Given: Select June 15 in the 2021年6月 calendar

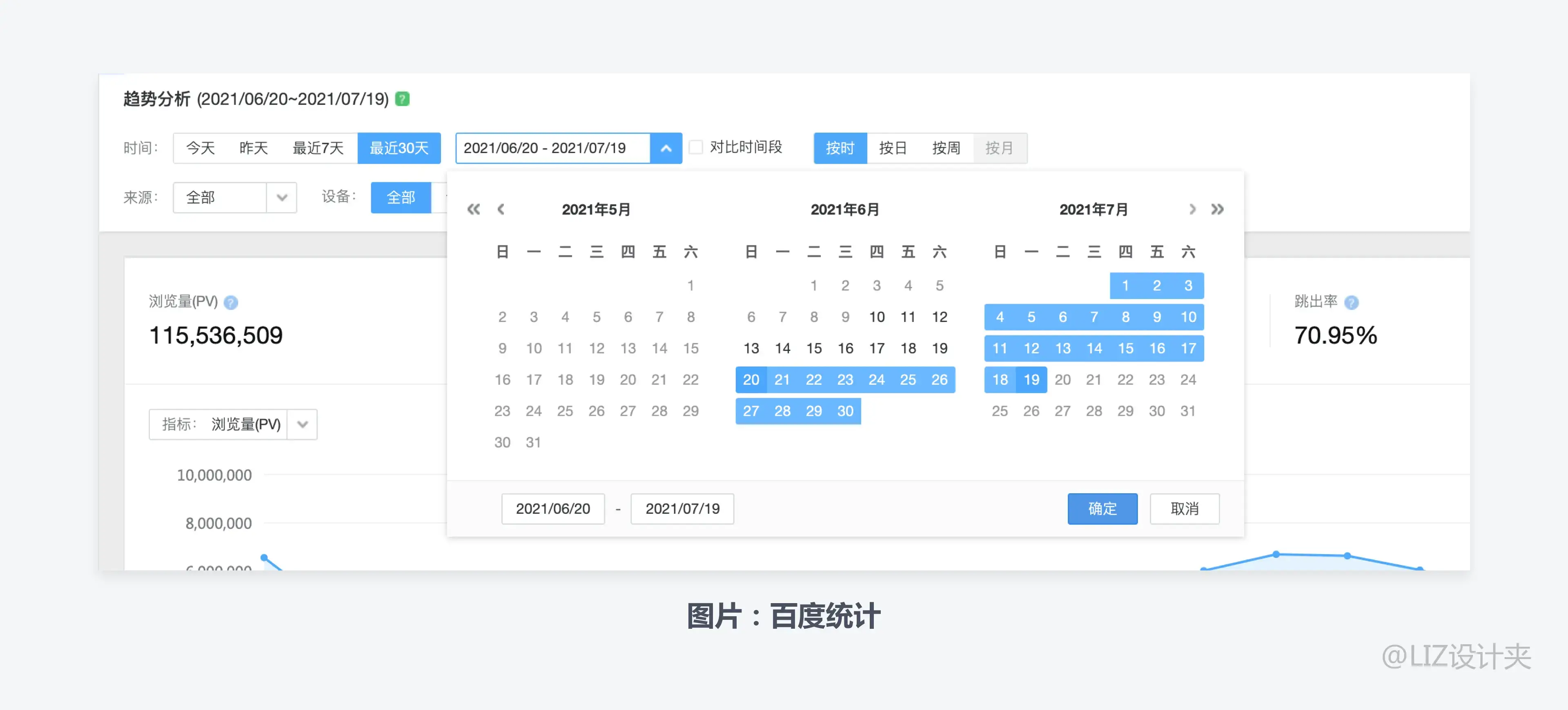Looking at the screenshot, I should click(814, 348).
